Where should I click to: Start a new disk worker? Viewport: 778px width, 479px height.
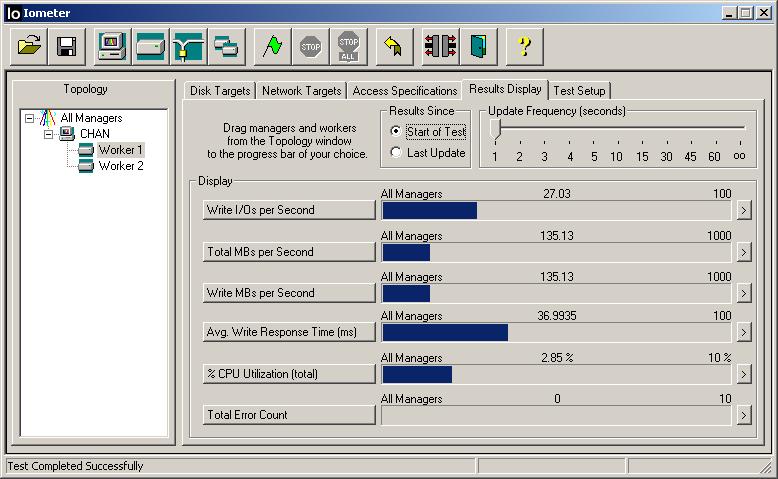(x=150, y=47)
